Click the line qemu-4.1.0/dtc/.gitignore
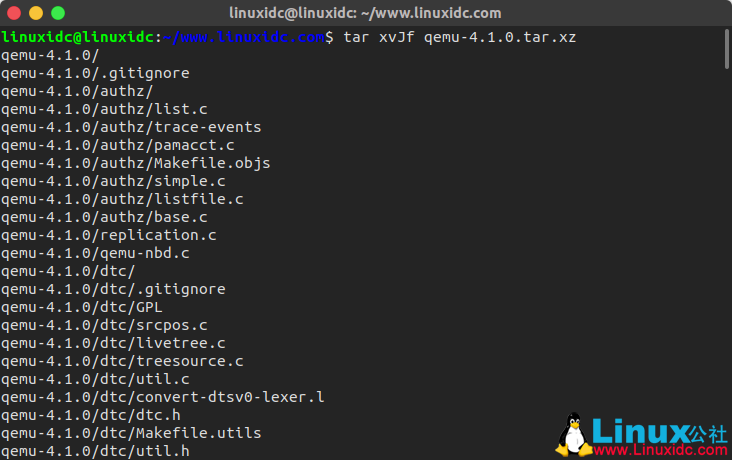The width and height of the screenshot is (732, 460). (x=113, y=289)
